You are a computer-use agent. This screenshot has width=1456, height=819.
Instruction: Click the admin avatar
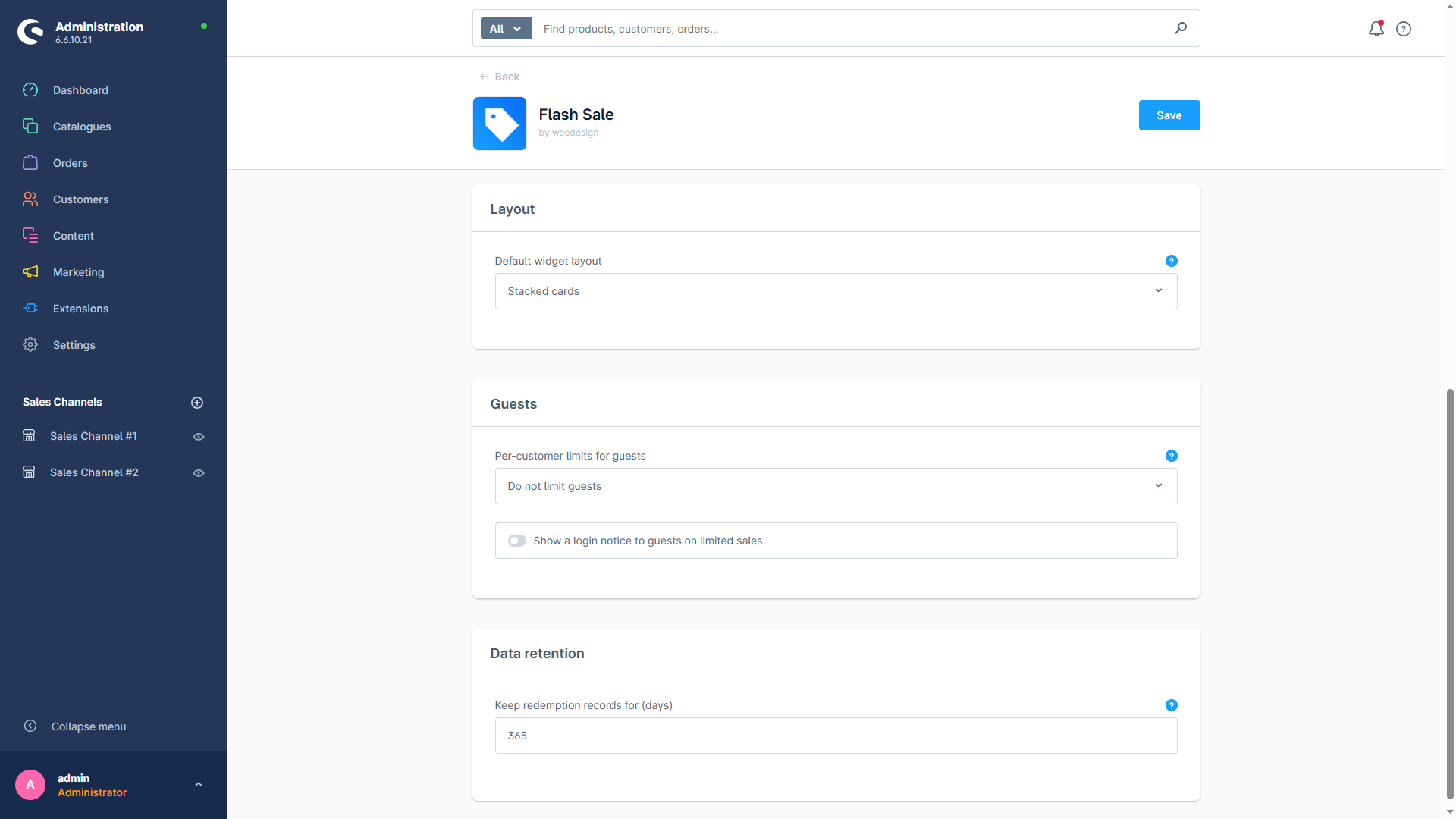(x=30, y=785)
